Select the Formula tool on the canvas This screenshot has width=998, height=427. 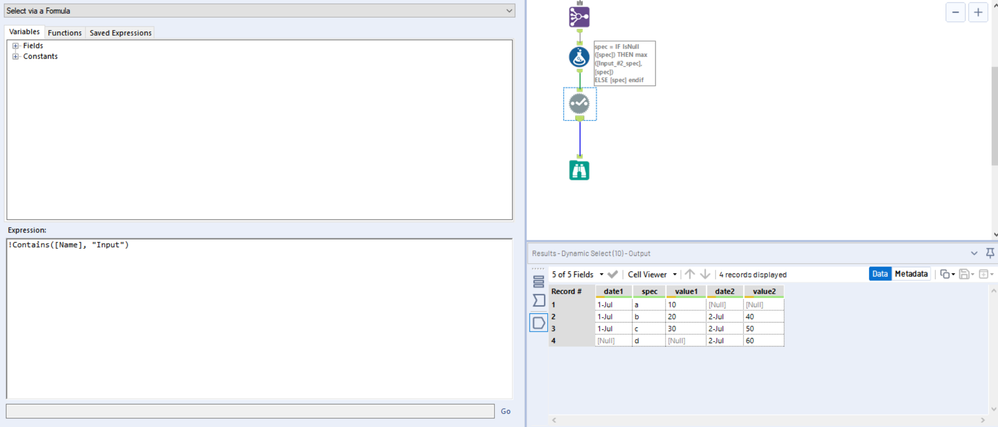click(579, 57)
